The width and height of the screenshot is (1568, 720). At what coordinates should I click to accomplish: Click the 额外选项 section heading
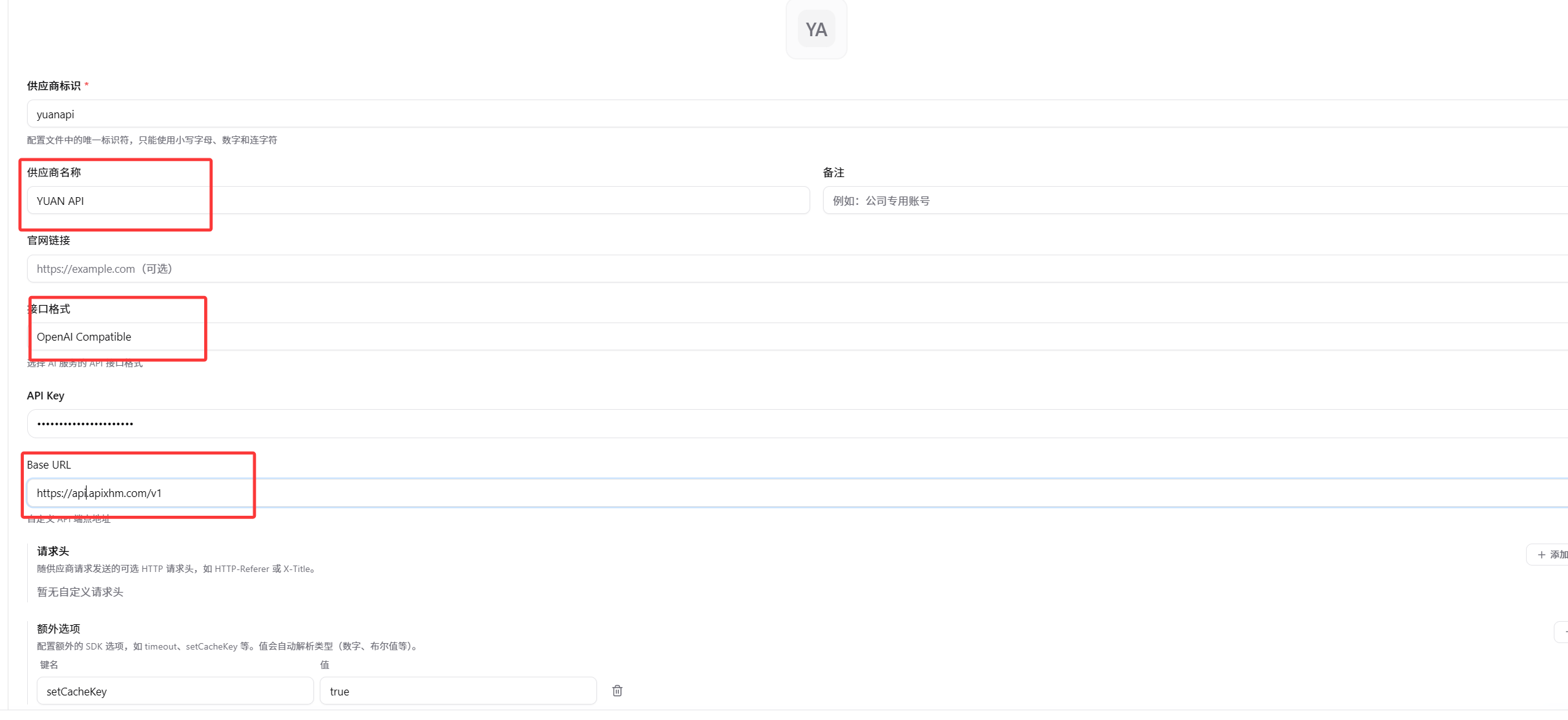[58, 629]
